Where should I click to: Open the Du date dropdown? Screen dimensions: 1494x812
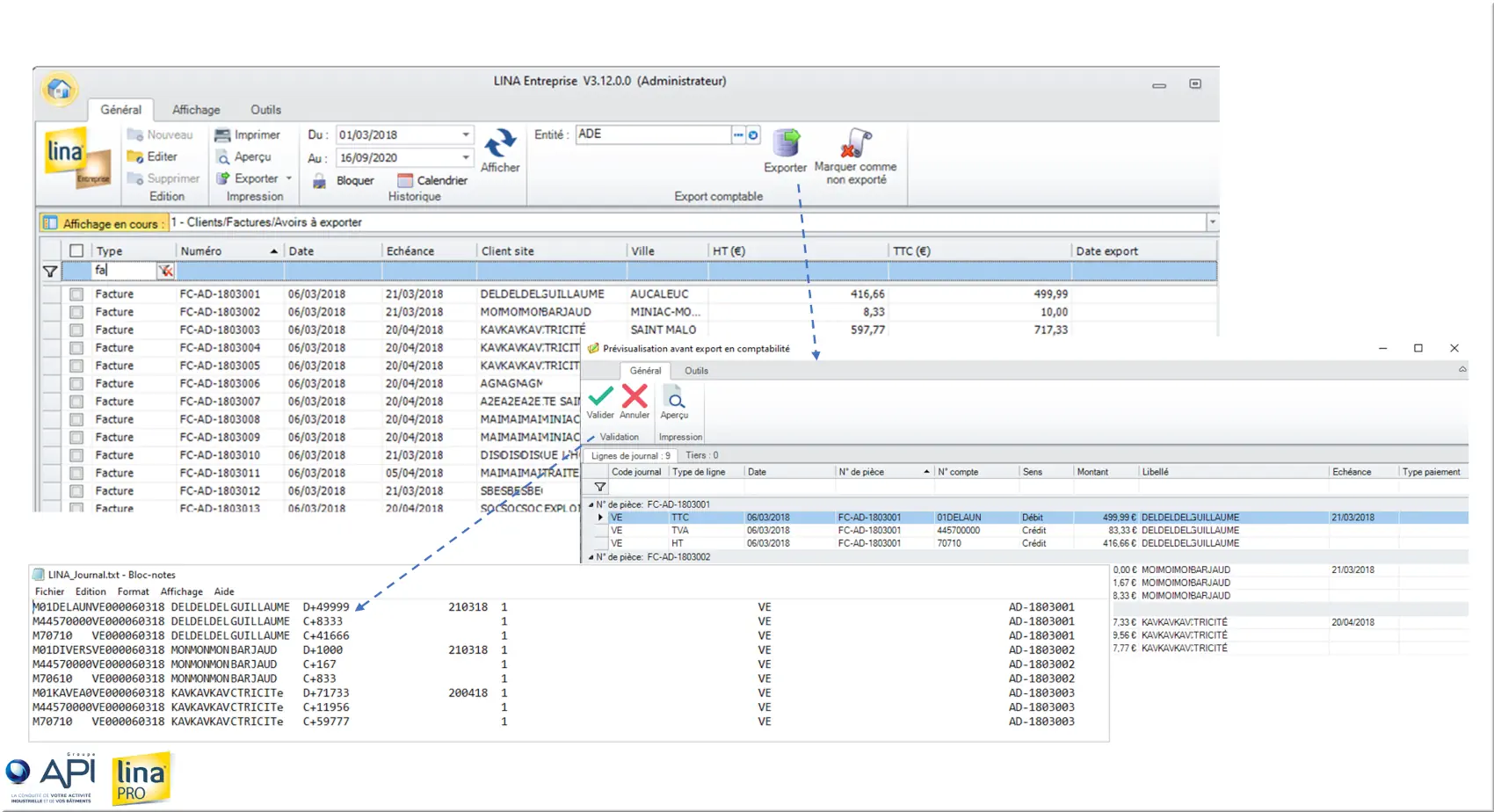pos(466,134)
